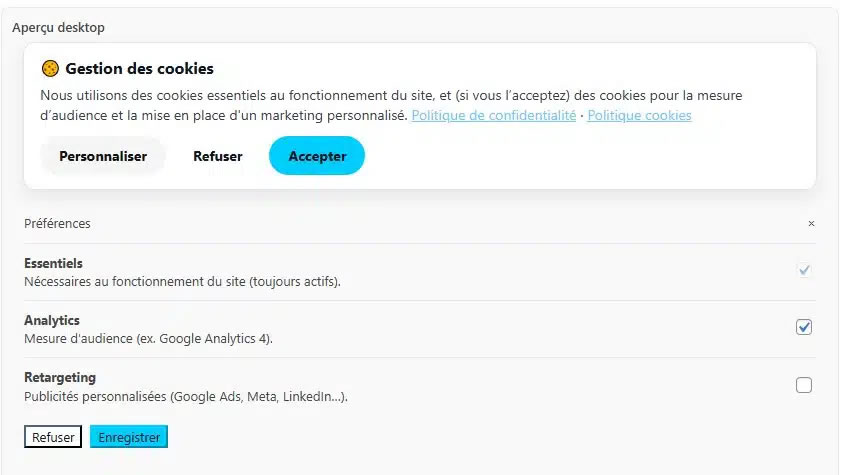Save preferences with the Enregistrer button
Image resolution: width=849 pixels, height=475 pixels.
pos(129,438)
